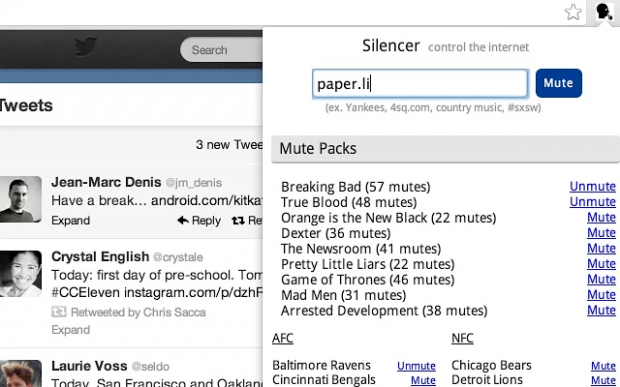Unmute the Baltimore Ravens

pos(416,366)
